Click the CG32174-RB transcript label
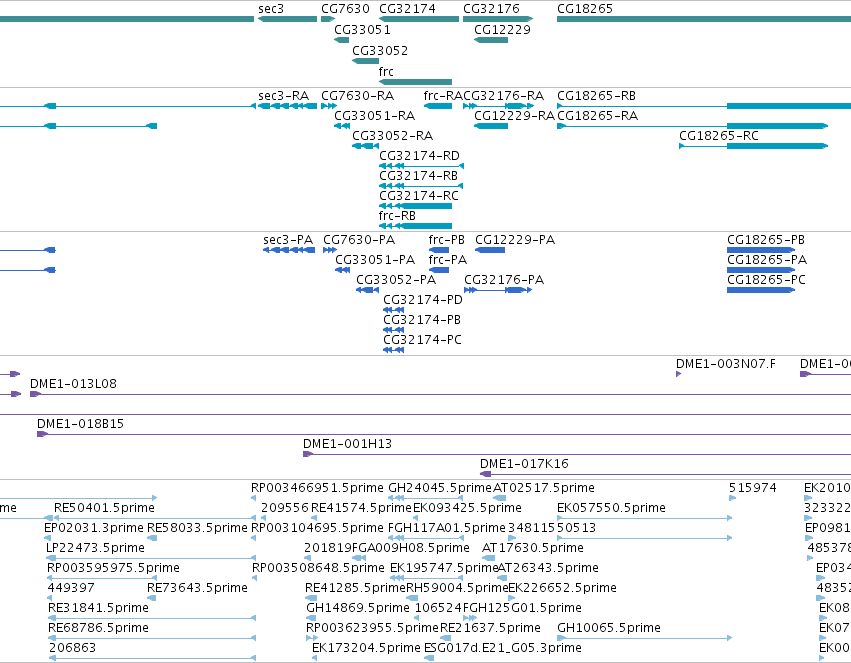The height and width of the screenshot is (663, 851). [418, 176]
